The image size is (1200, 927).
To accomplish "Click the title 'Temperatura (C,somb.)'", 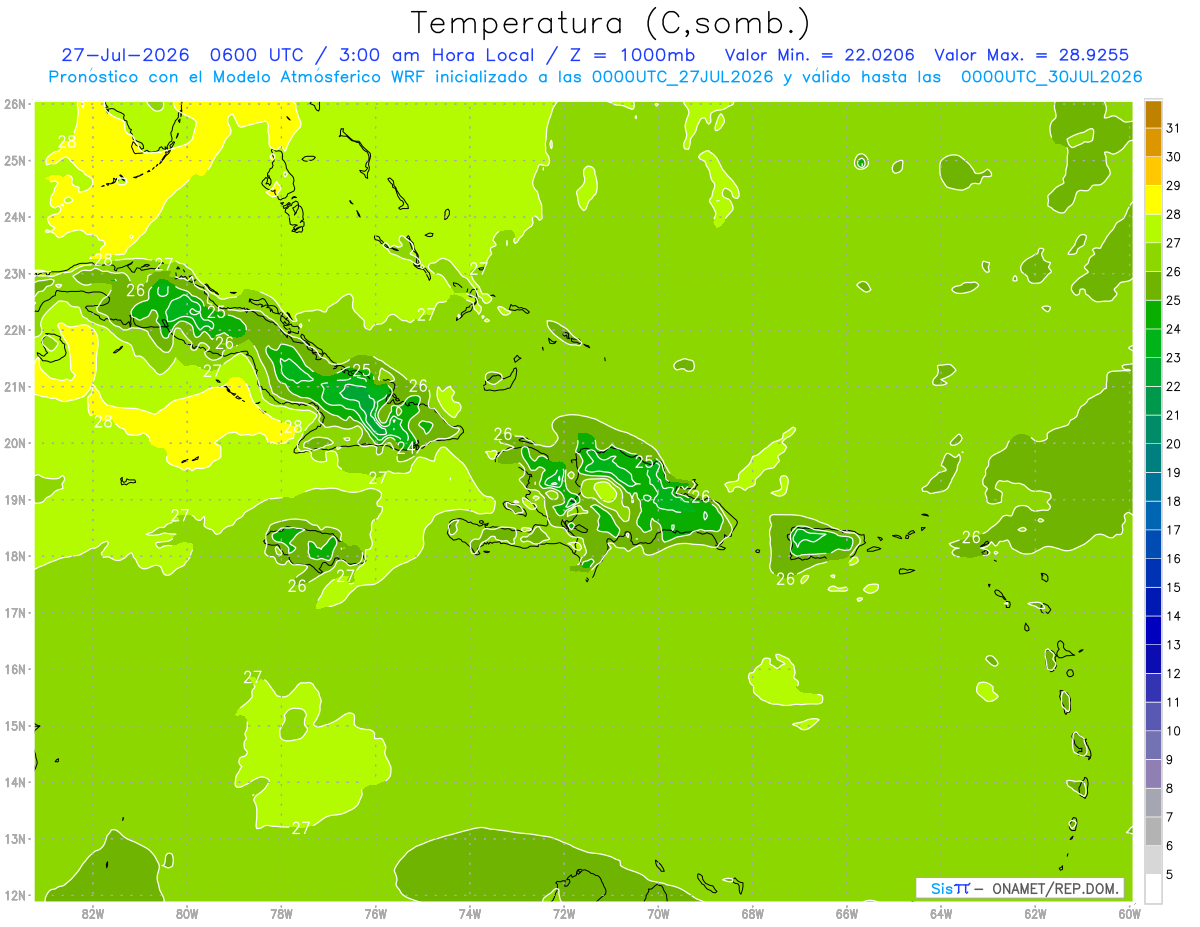I will (x=611, y=23).
